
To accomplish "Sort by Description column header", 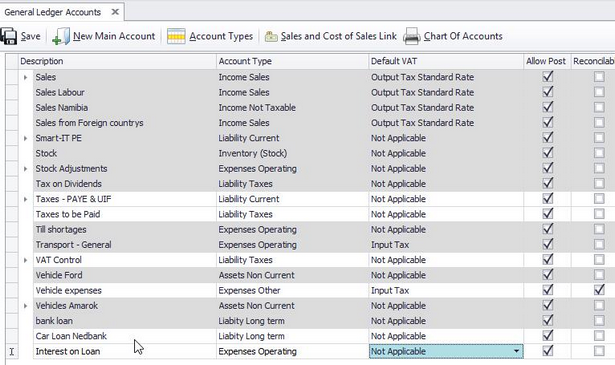I will click(x=117, y=61).
